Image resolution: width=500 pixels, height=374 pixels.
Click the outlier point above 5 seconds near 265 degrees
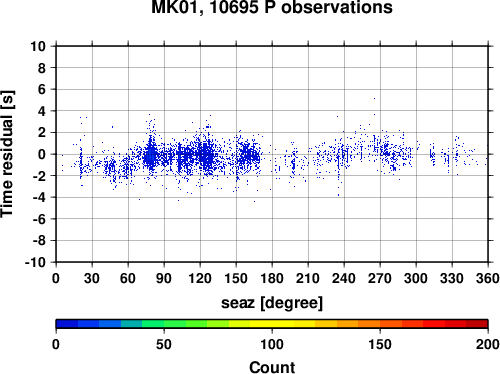(374, 98)
